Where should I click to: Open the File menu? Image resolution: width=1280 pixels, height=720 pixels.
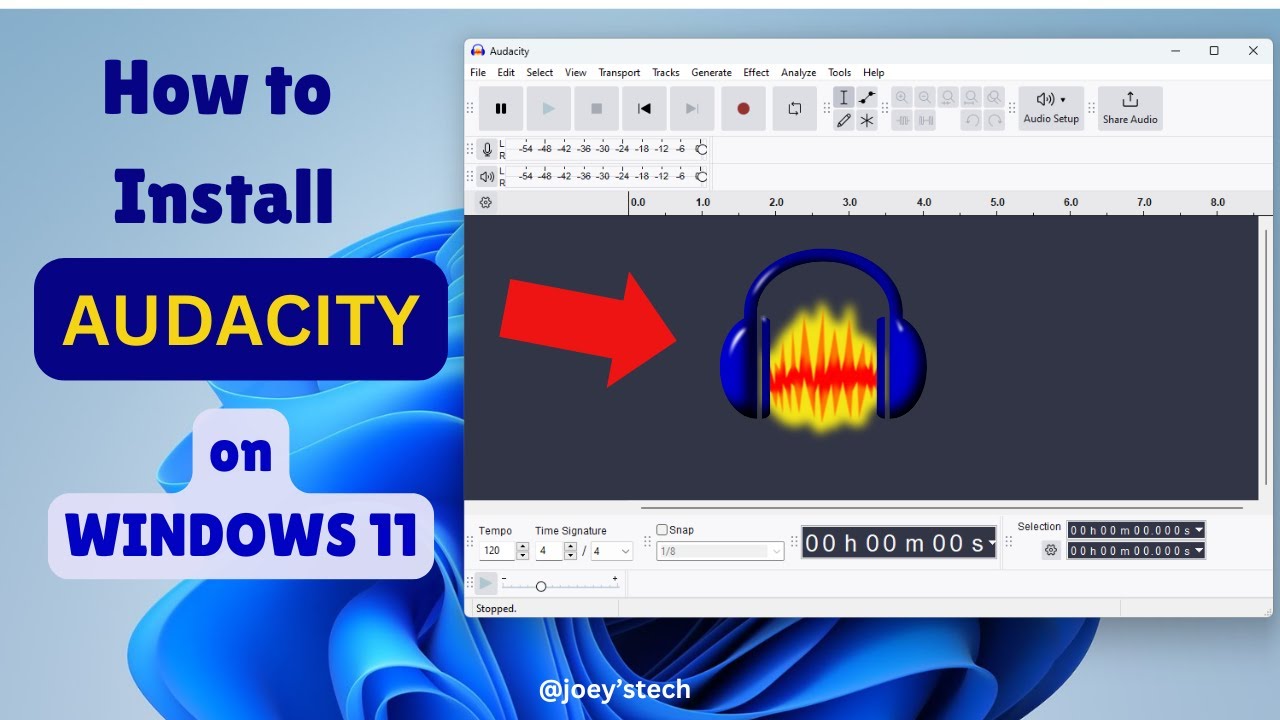[x=478, y=72]
